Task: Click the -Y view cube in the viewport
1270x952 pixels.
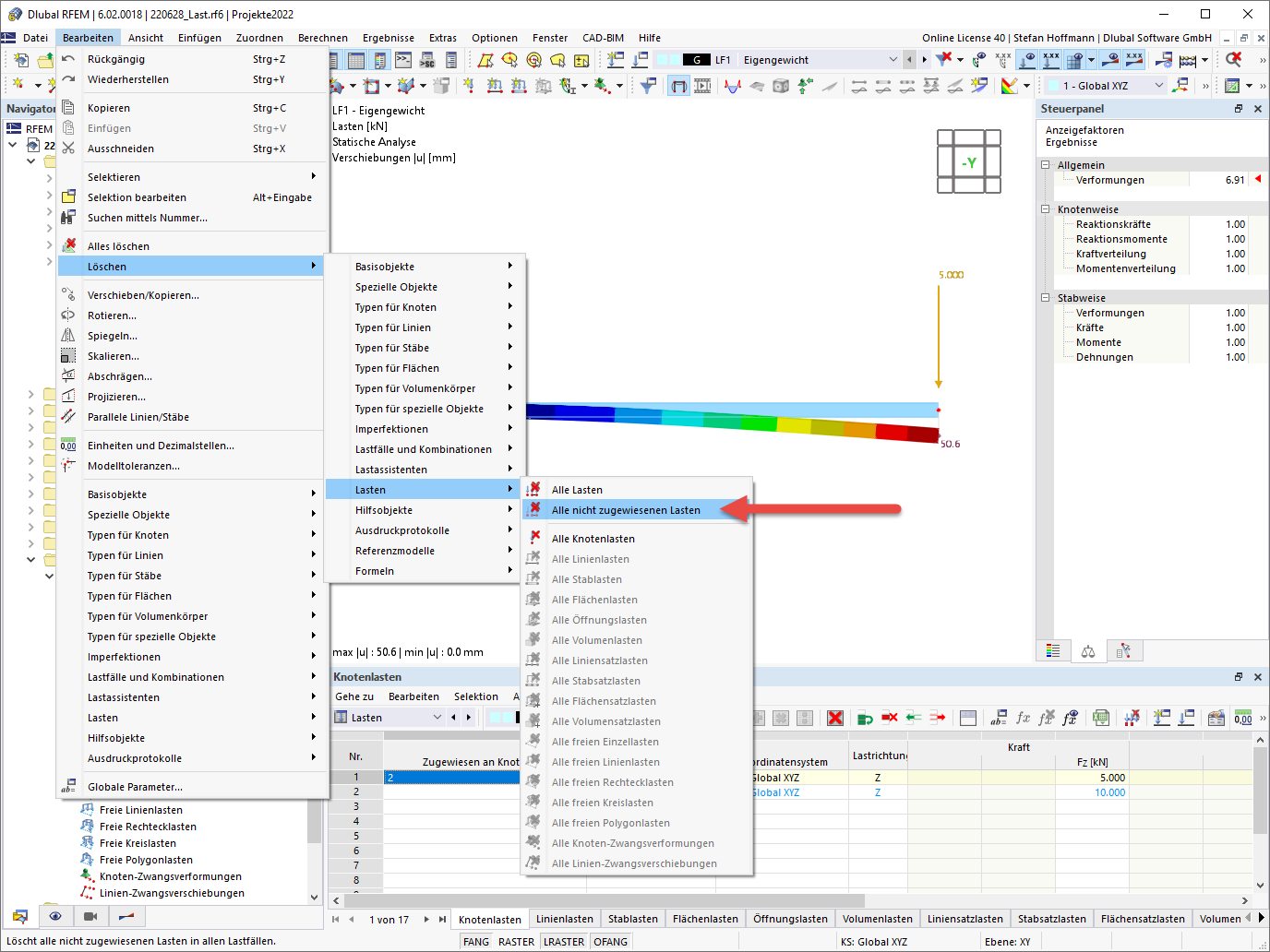Action: click(x=969, y=162)
